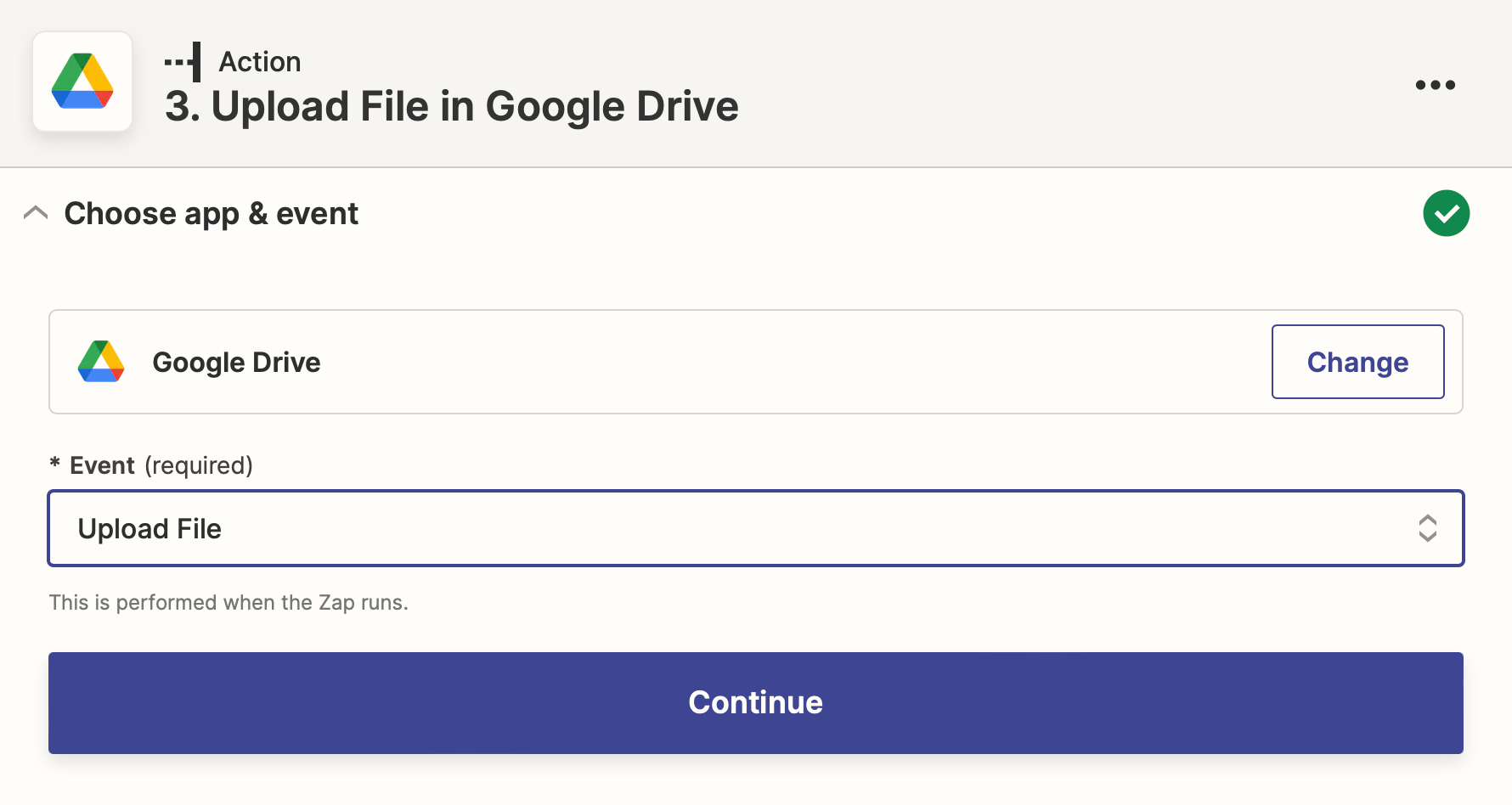Image resolution: width=1512 pixels, height=805 pixels.
Task: Click the selected app row container
Action: (x=756, y=362)
